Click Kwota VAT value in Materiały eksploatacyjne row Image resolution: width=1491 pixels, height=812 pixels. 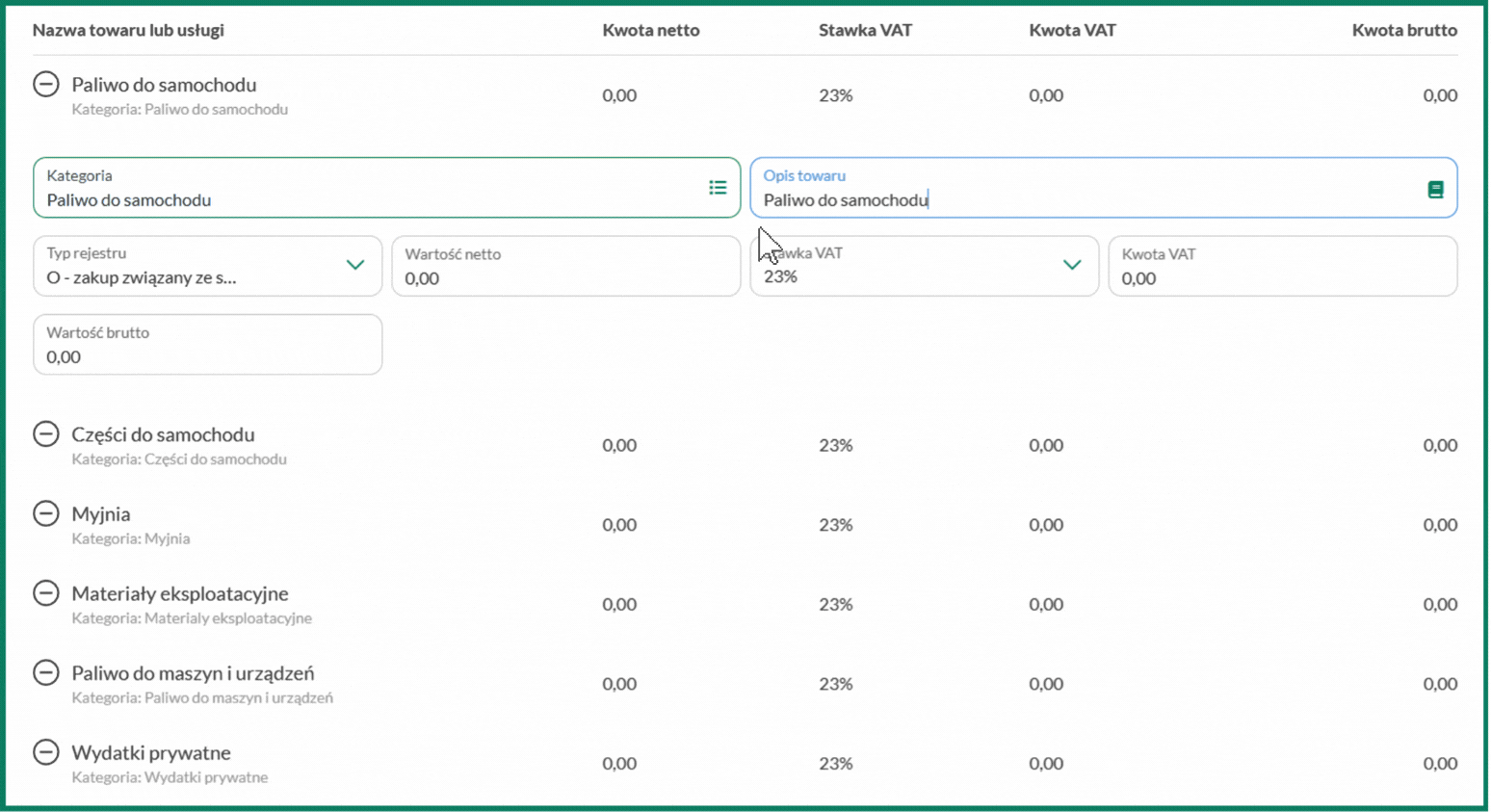tap(1046, 605)
